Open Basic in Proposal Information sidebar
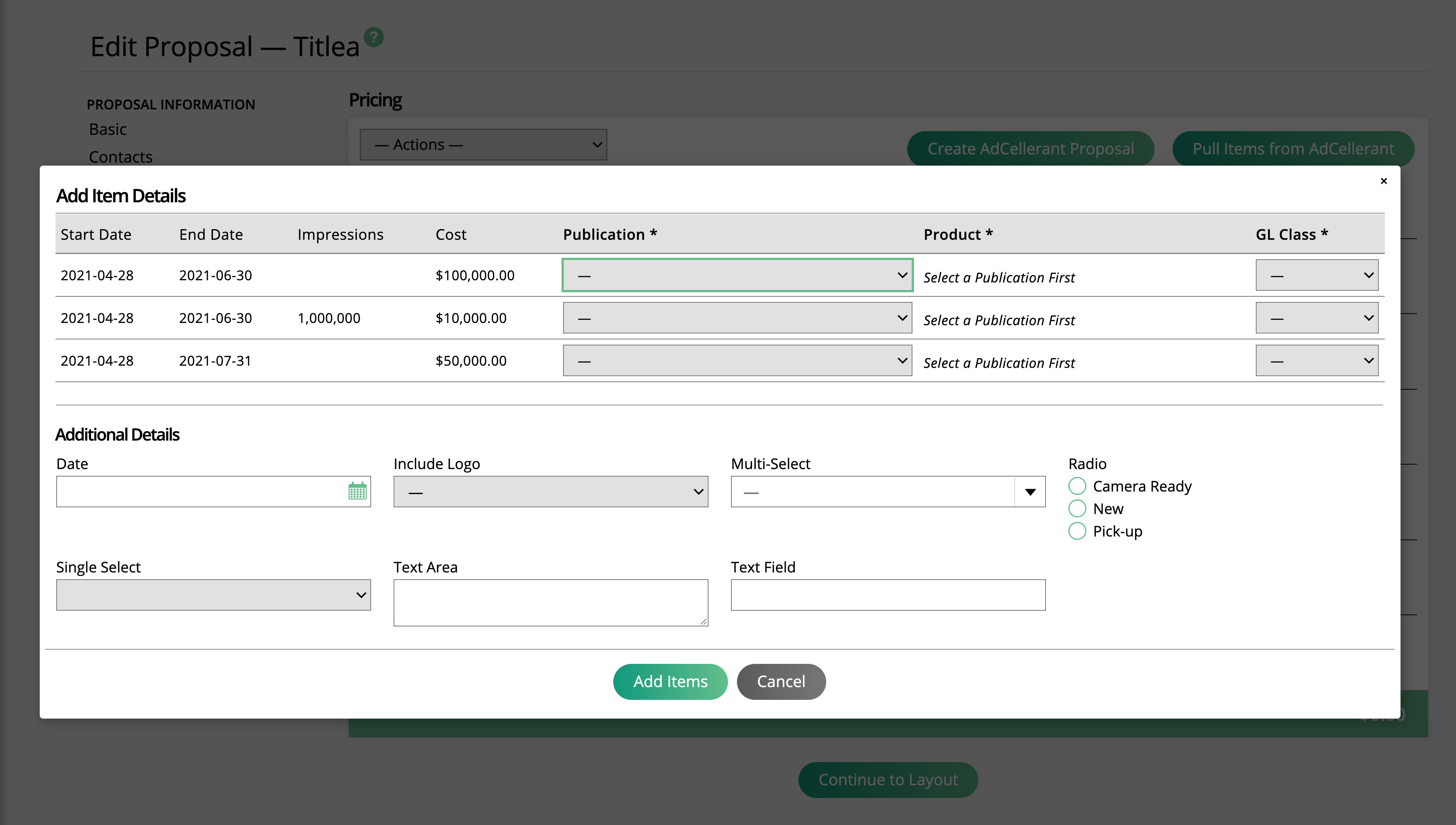 (108, 129)
